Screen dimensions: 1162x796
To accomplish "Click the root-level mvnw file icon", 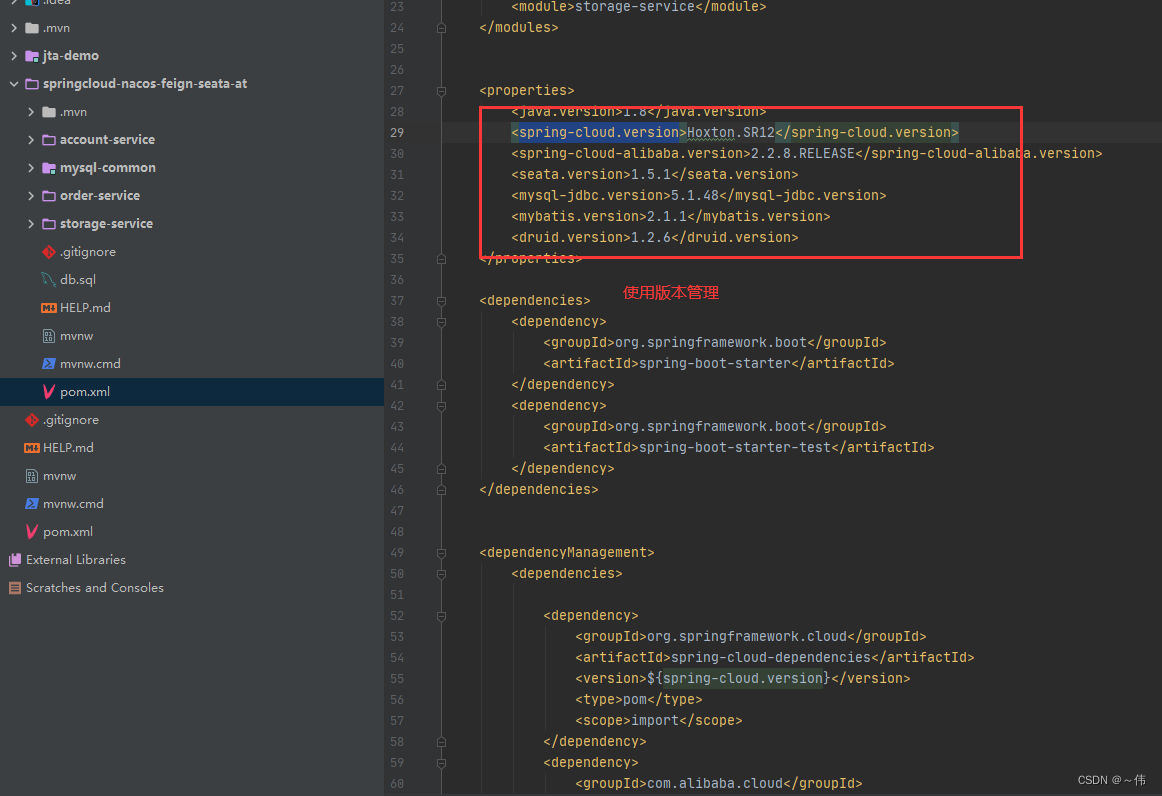I will (x=32, y=476).
